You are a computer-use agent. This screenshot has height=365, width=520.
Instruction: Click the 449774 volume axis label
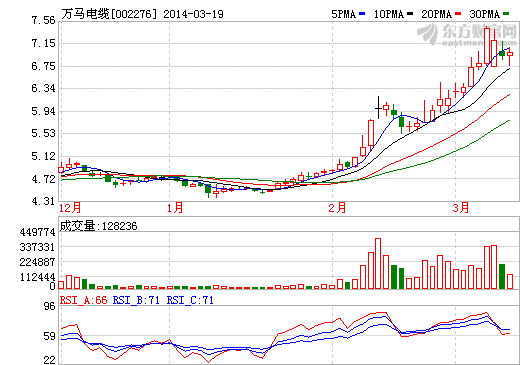37,232
